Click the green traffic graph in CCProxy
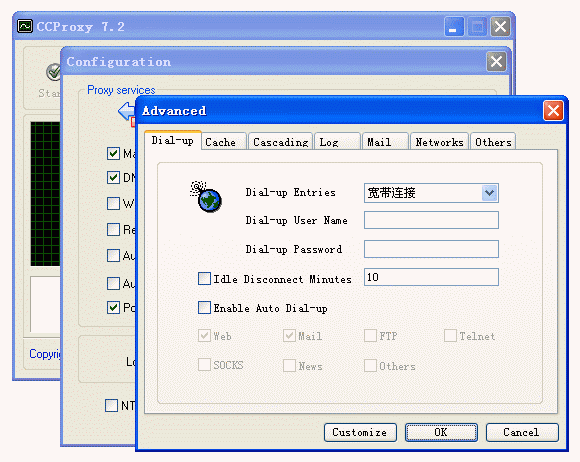580x462 pixels. click(45, 194)
